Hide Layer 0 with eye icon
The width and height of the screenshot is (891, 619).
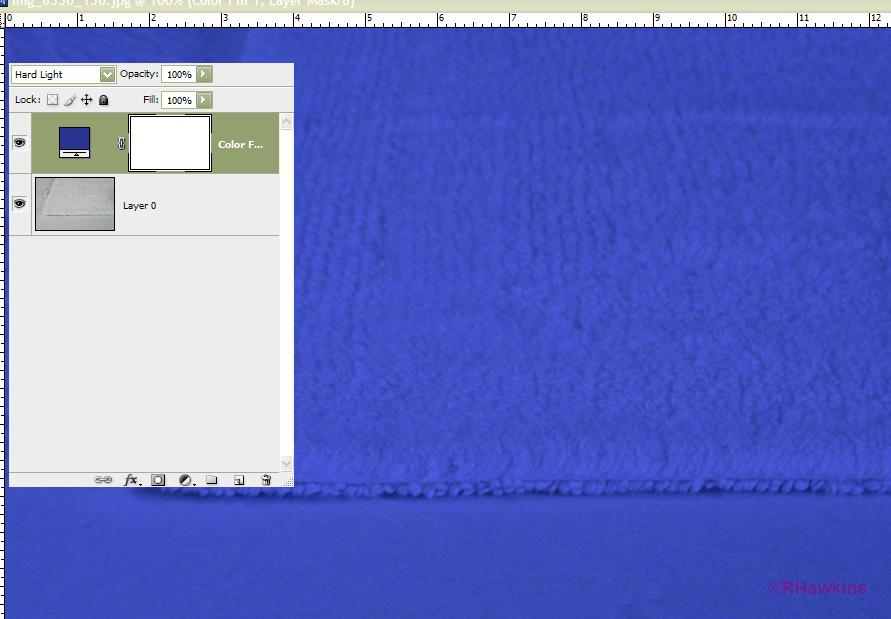click(19, 204)
